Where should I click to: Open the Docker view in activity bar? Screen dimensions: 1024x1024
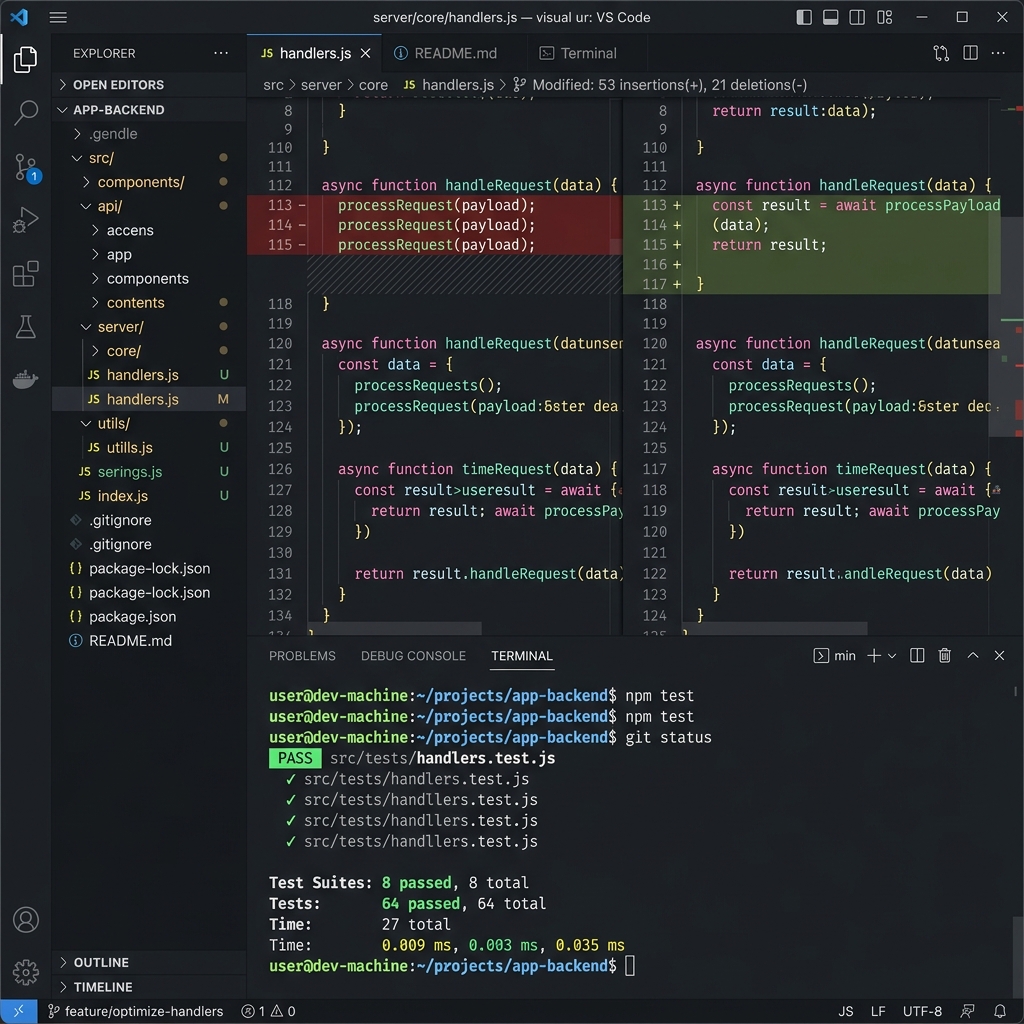coord(25,379)
